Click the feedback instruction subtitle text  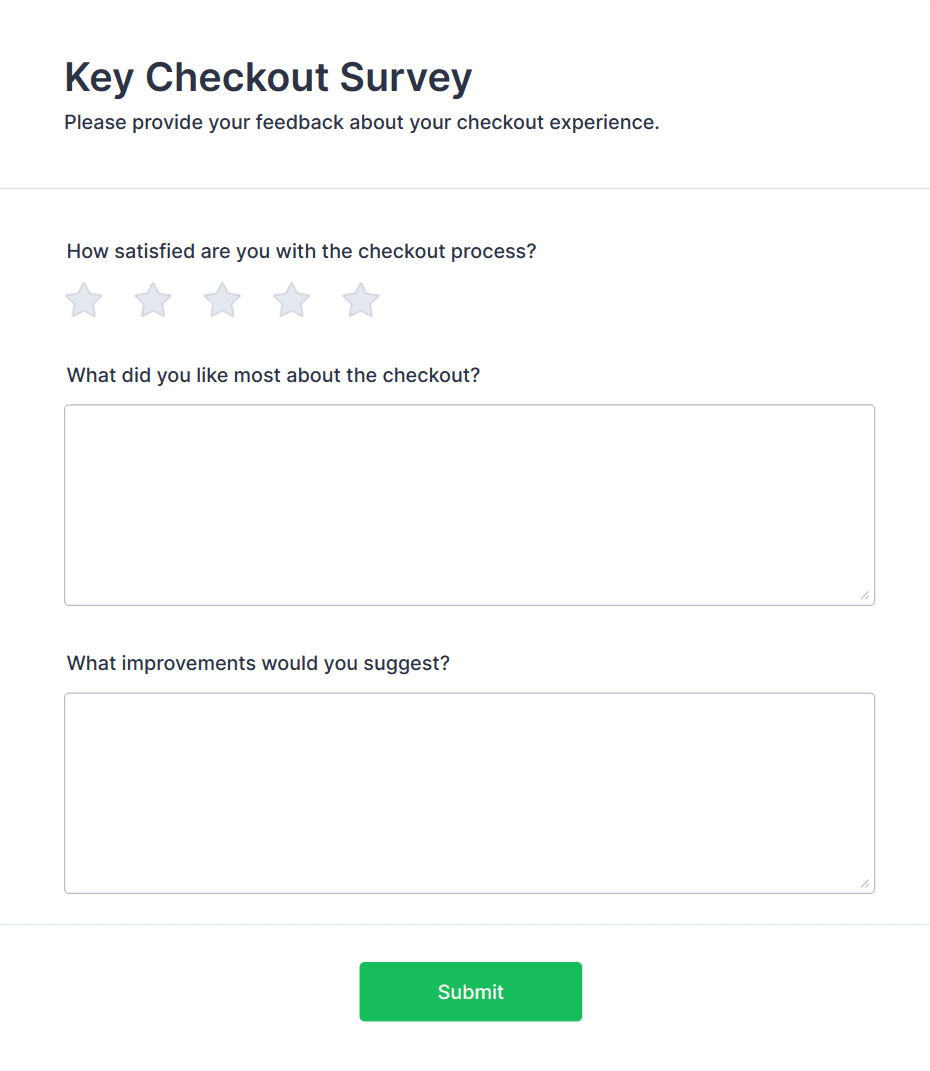tap(361, 123)
